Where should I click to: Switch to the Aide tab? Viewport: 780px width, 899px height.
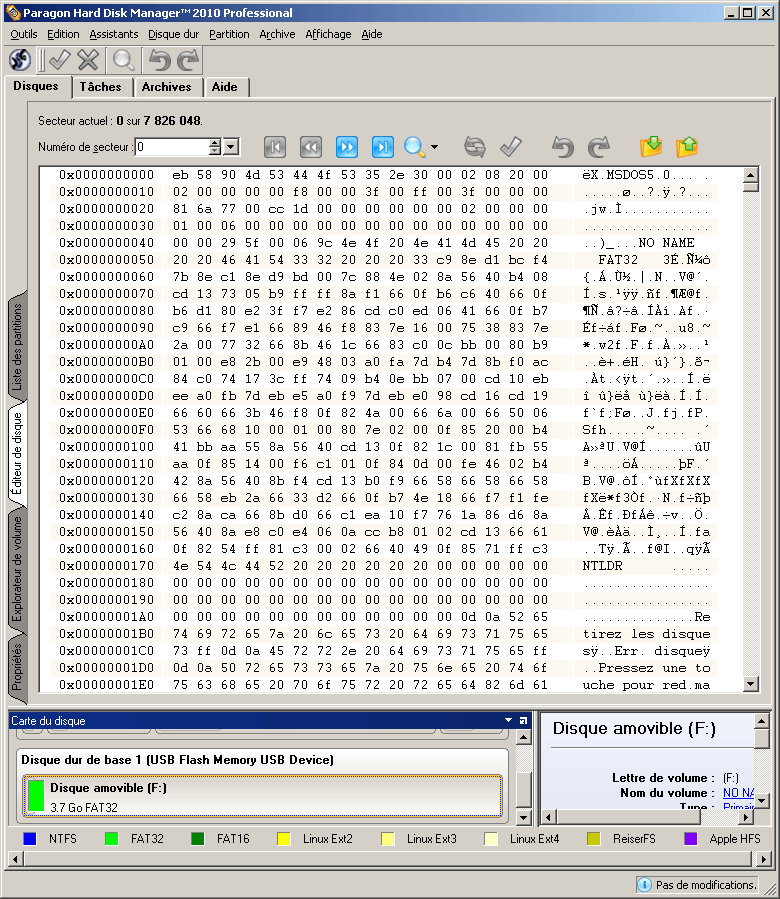tap(225, 87)
